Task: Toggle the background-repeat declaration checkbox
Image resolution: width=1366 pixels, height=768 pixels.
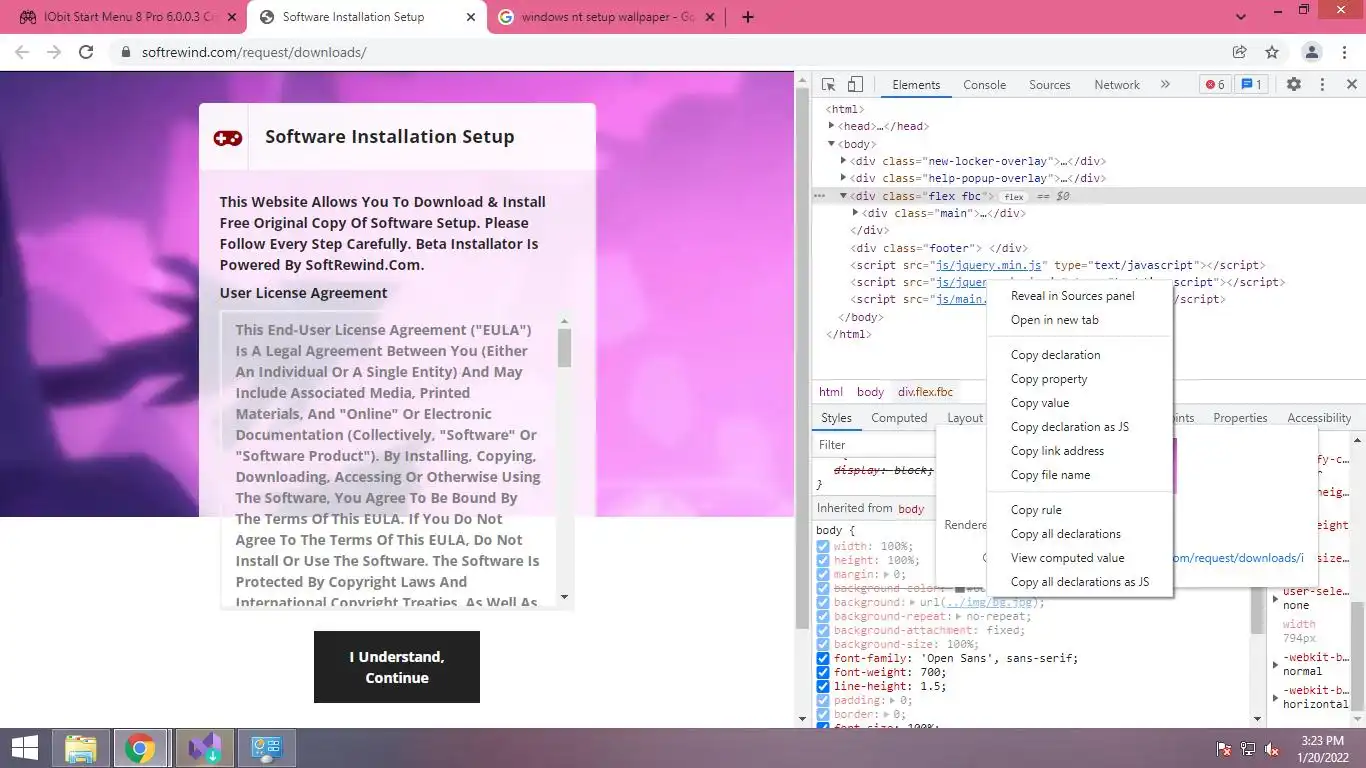Action: click(822, 617)
